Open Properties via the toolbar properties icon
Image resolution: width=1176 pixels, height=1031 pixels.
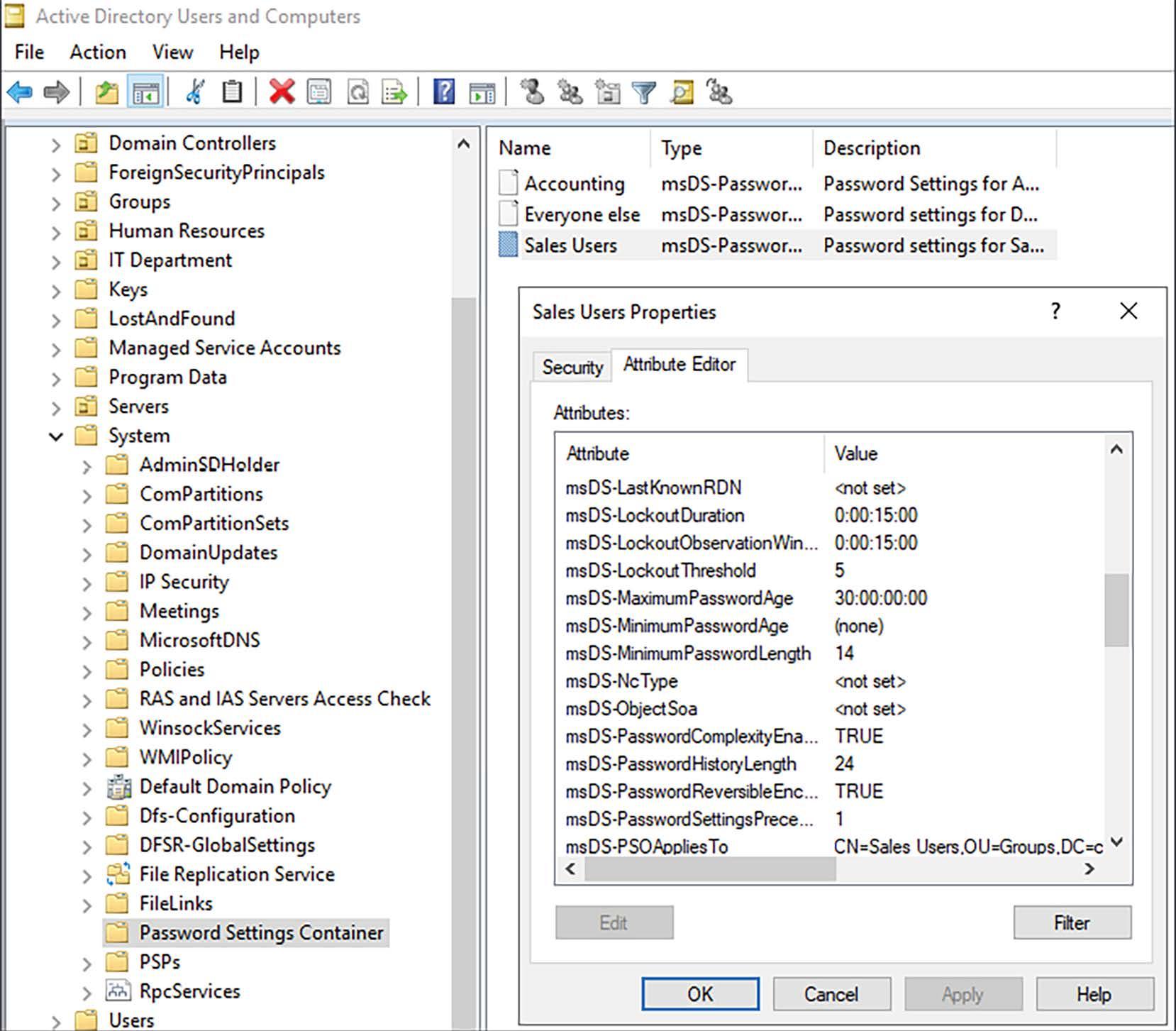(x=319, y=92)
